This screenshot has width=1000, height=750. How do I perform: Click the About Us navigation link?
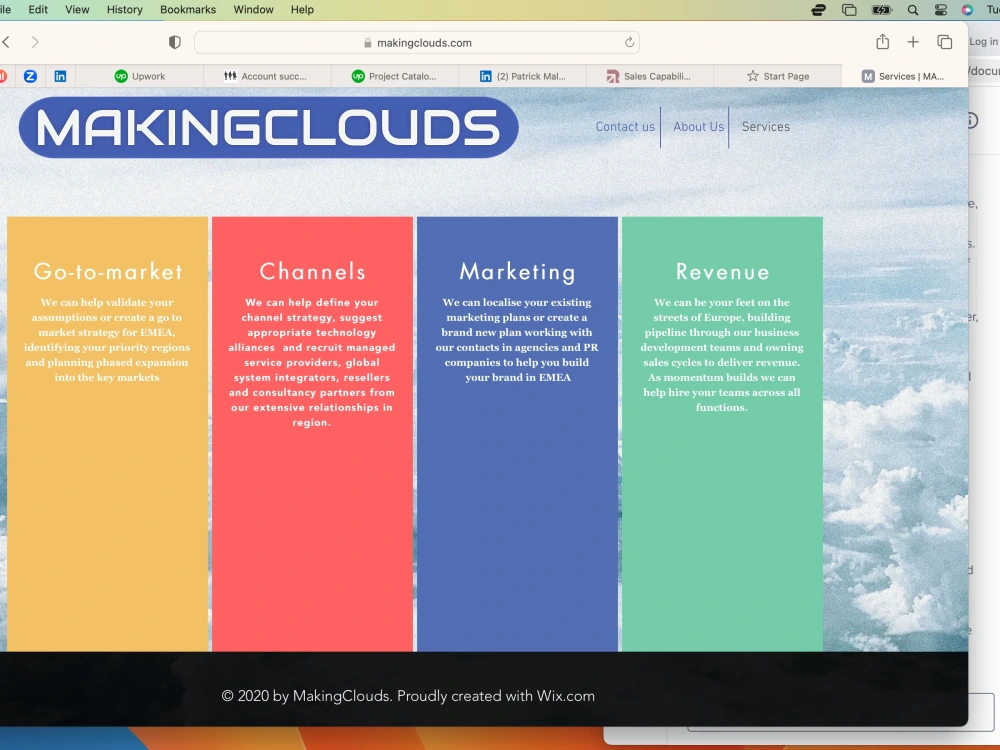click(698, 126)
